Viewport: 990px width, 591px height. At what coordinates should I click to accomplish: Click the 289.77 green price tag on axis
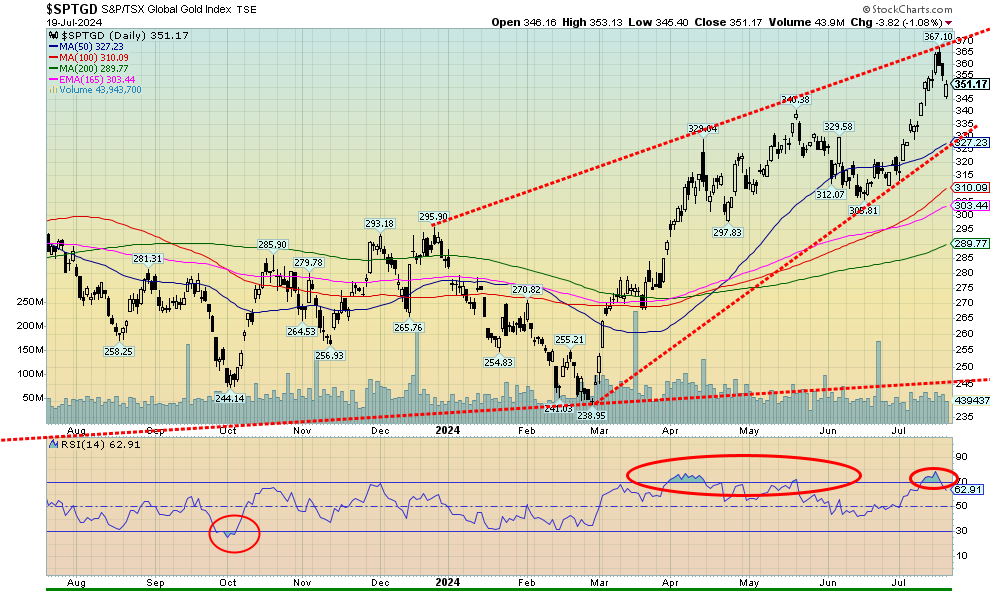click(968, 243)
